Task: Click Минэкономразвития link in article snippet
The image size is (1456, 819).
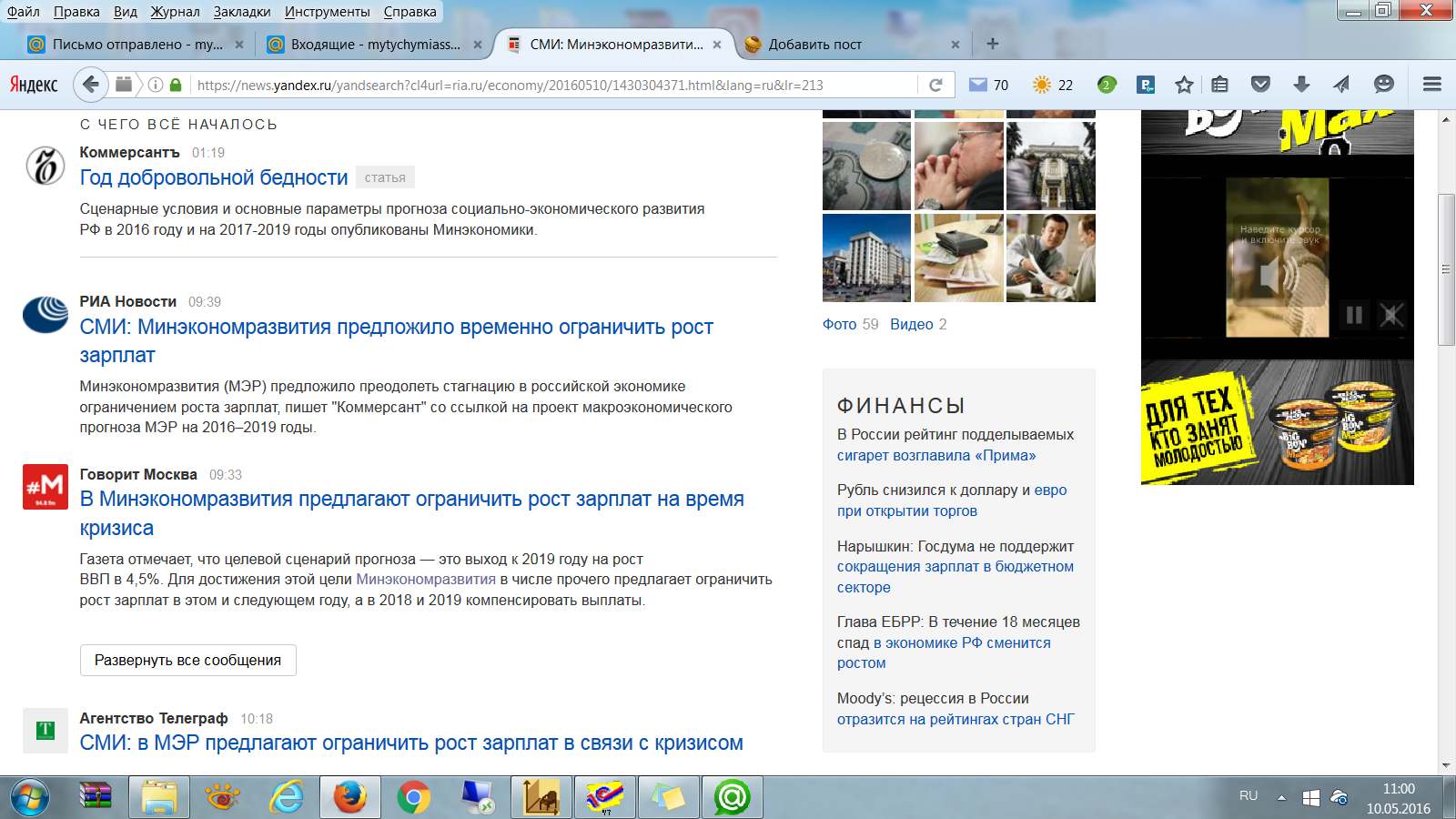Action: click(426, 579)
